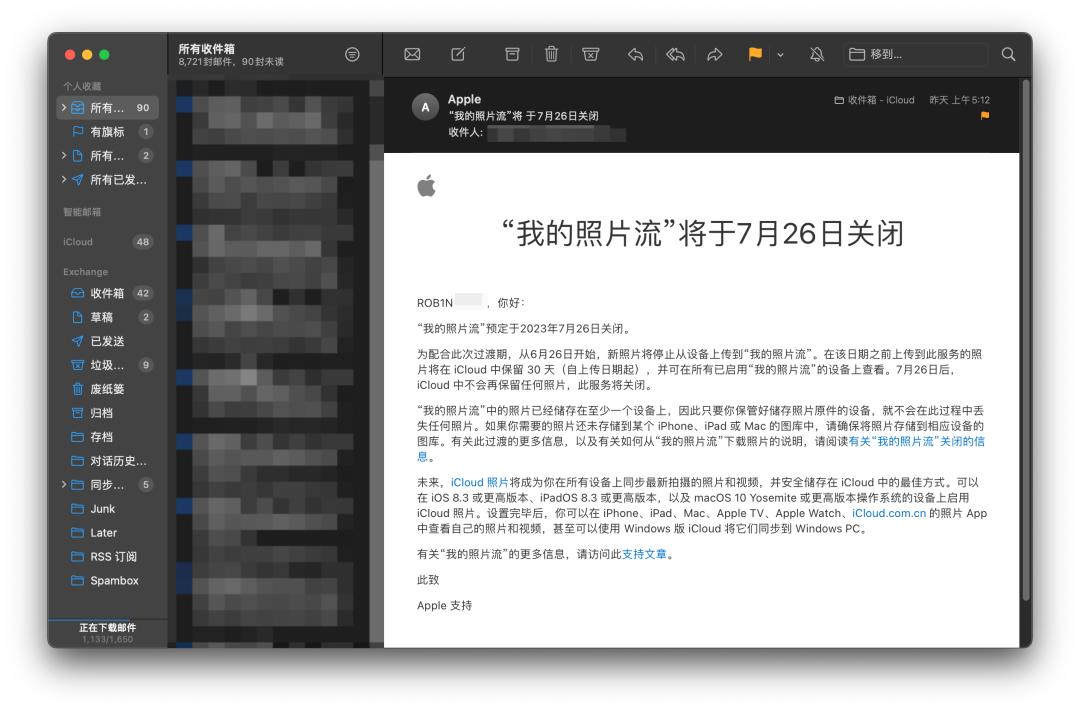Move message to Junk
The width and height of the screenshot is (1080, 711).
(x=590, y=54)
